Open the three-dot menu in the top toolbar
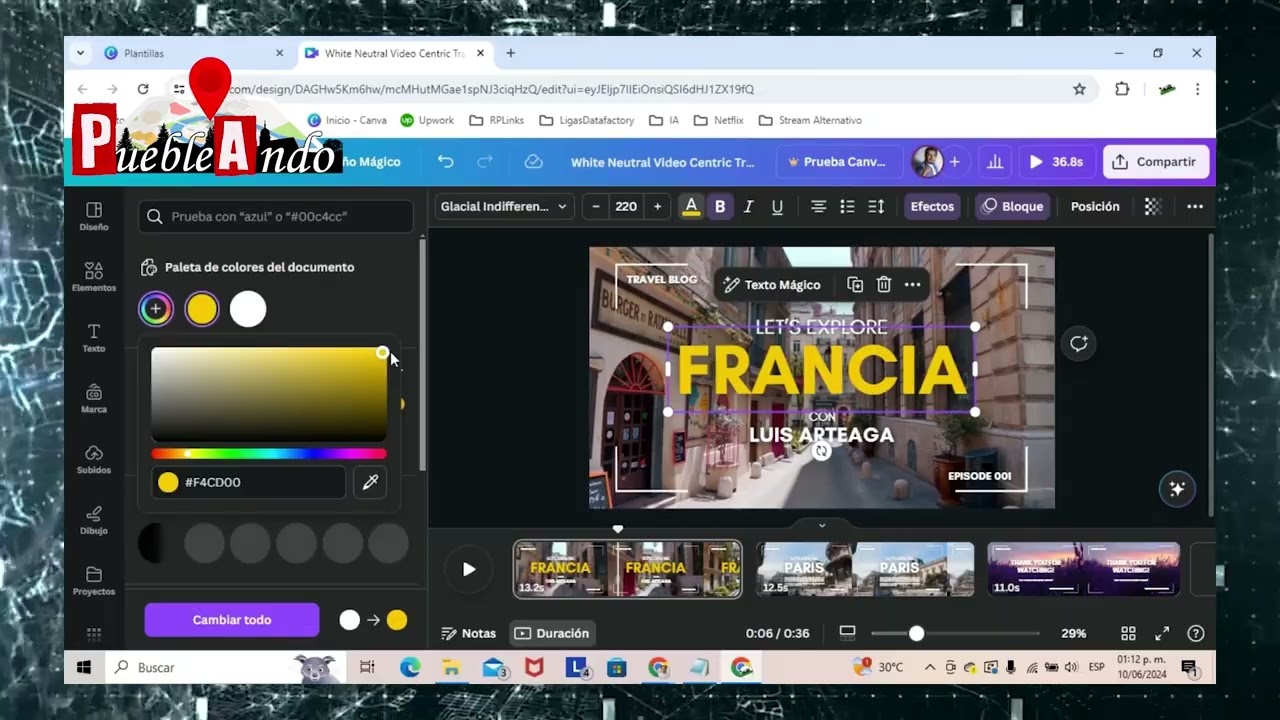The height and width of the screenshot is (720, 1280). 1195,206
